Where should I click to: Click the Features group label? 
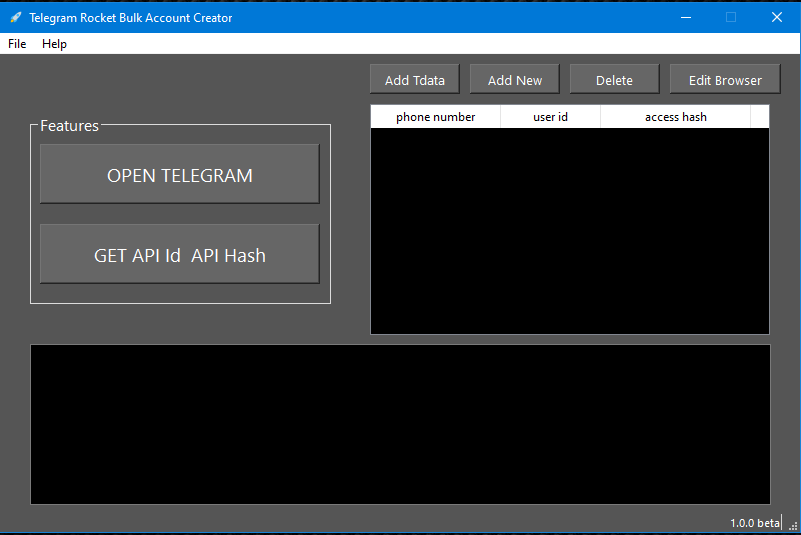(69, 126)
